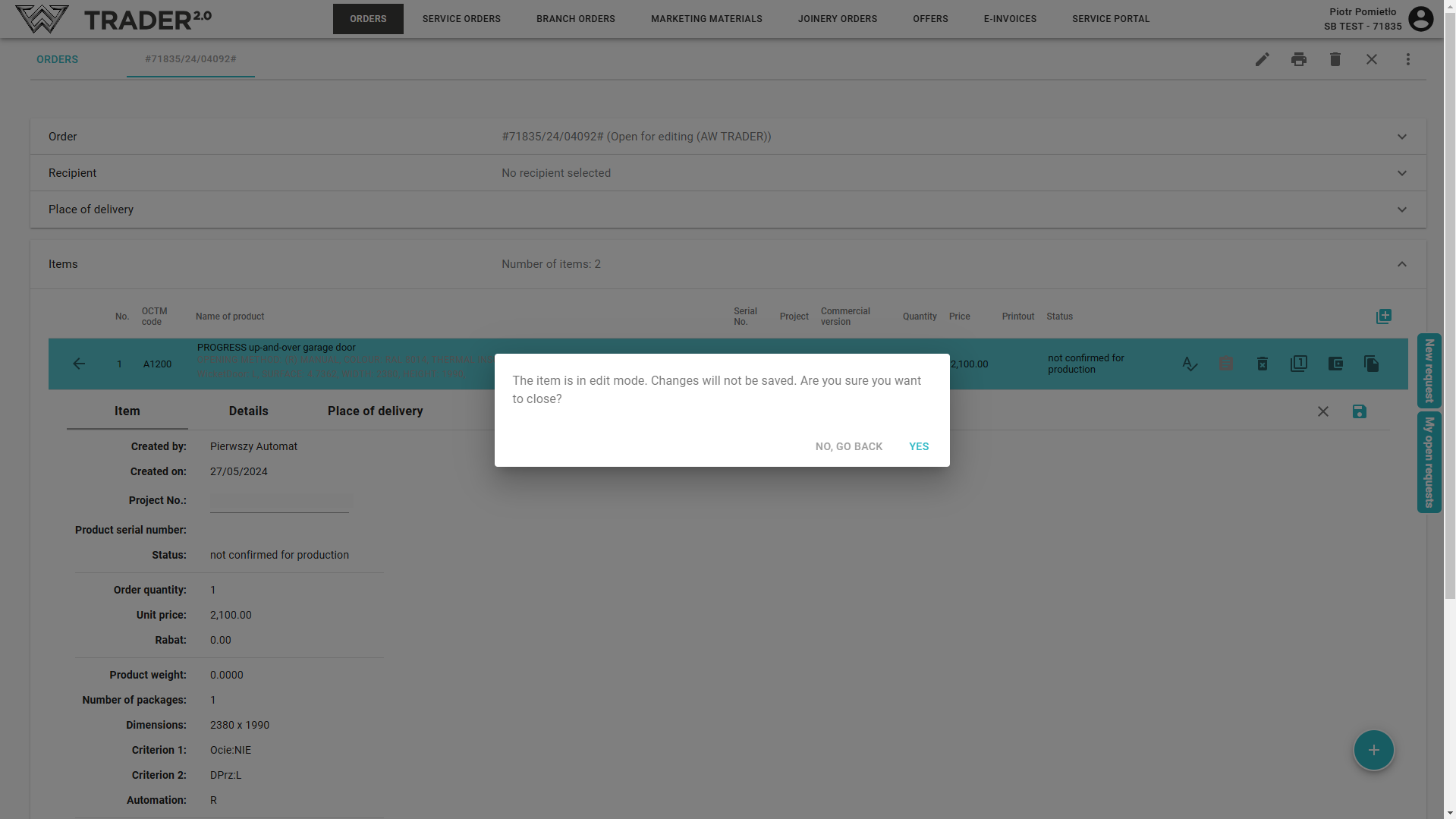The image size is (1456, 819).
Task: Confirm closing by clicking YES
Action: coord(918,446)
